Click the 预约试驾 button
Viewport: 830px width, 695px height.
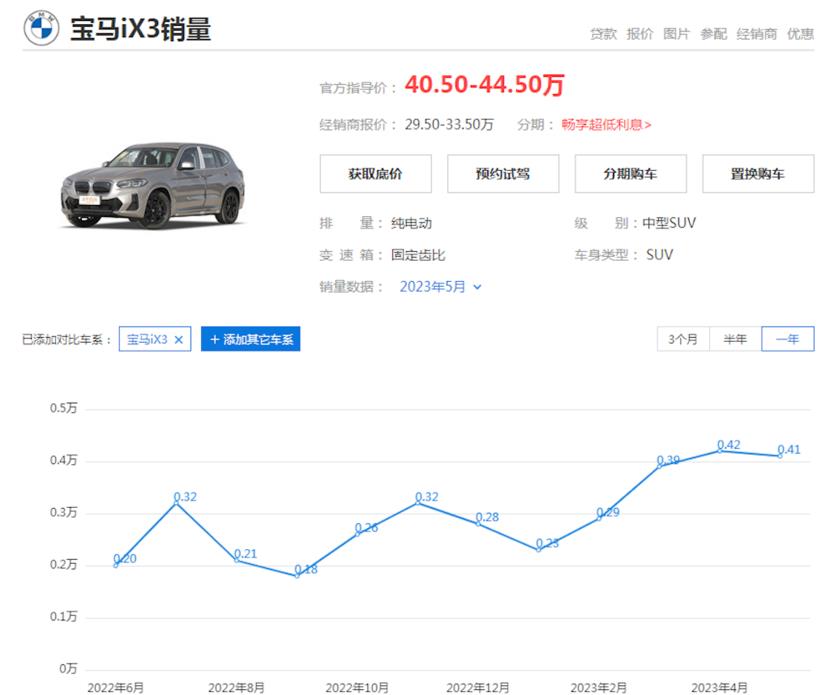503,174
